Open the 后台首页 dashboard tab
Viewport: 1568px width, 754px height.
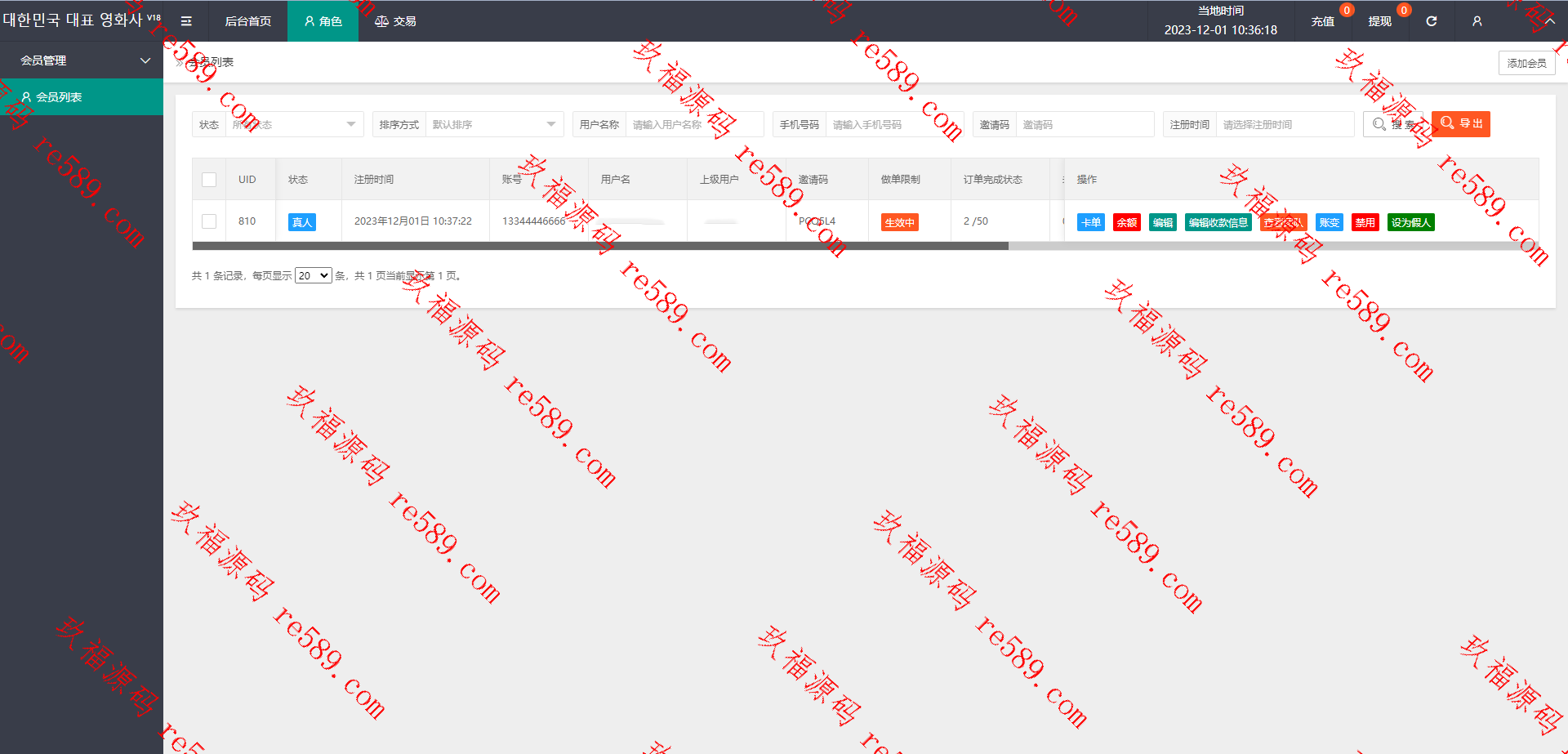248,21
